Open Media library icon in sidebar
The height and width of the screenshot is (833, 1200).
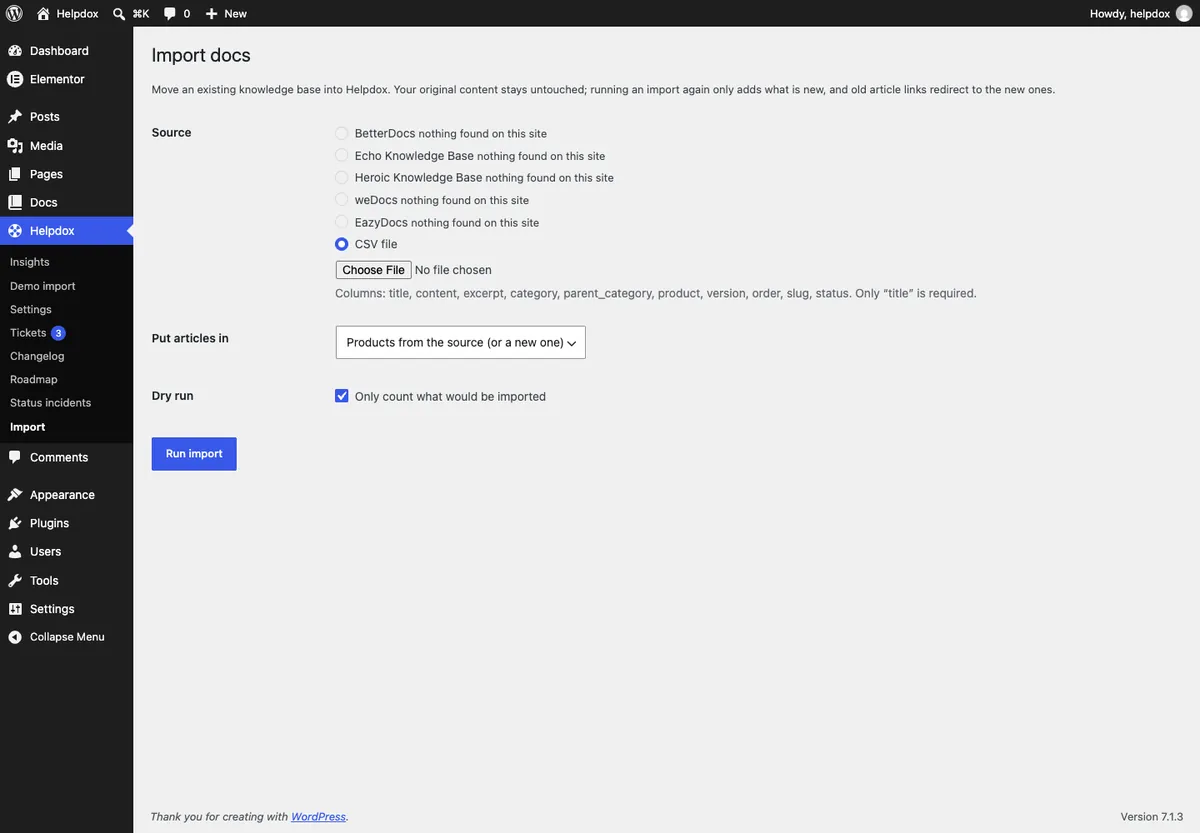(15, 145)
